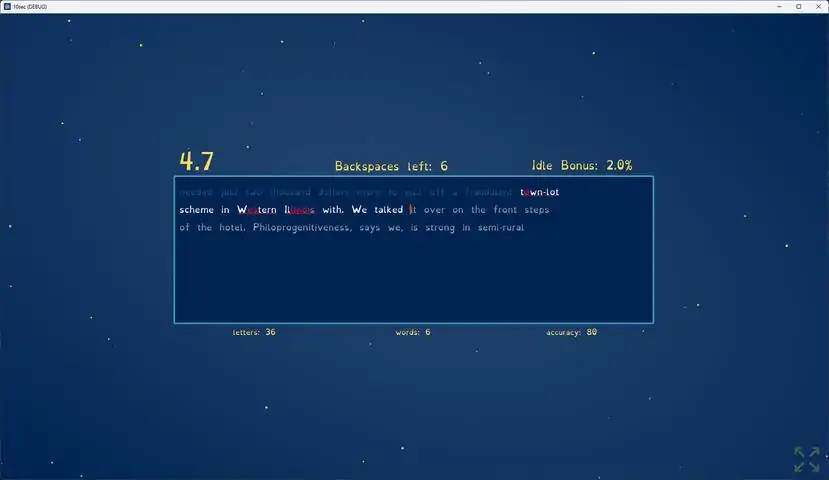Click the word "with." in the passage
829x480 pixels.
[x=333, y=210]
